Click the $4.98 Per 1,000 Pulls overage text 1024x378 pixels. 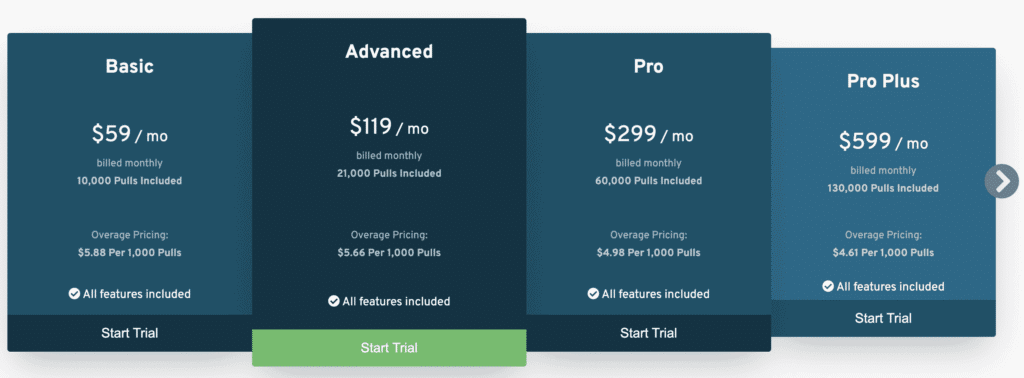[648, 253]
